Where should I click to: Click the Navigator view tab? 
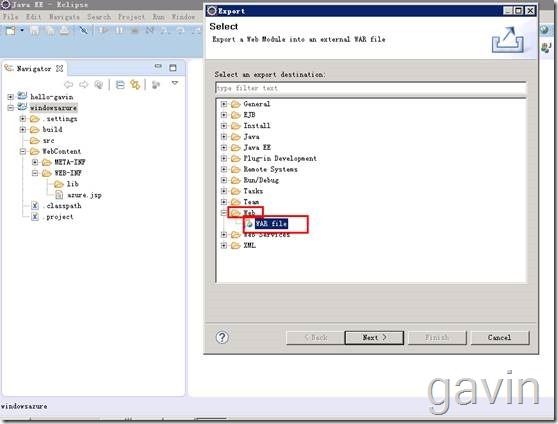pos(34,68)
